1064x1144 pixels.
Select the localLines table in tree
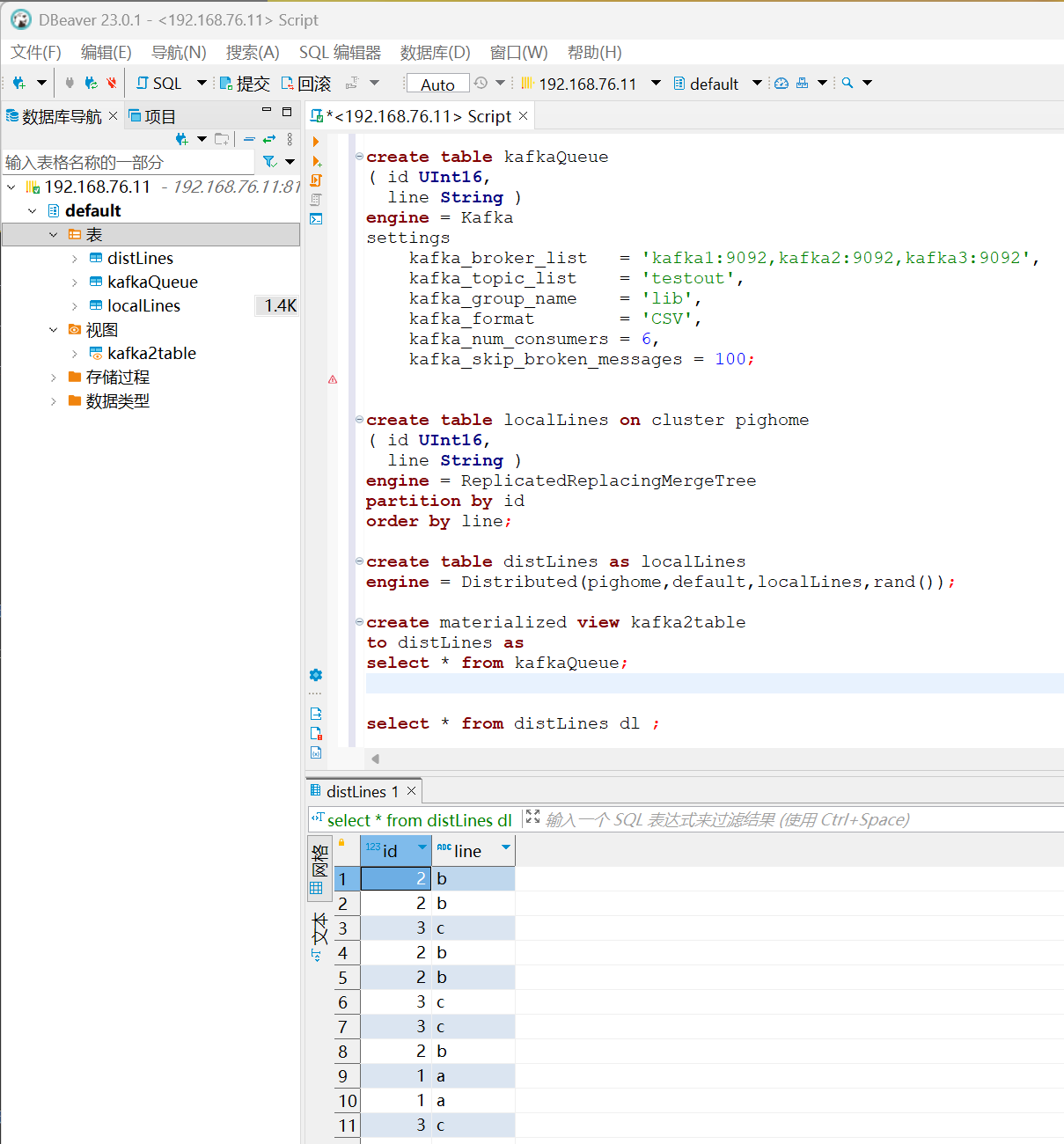(x=143, y=305)
